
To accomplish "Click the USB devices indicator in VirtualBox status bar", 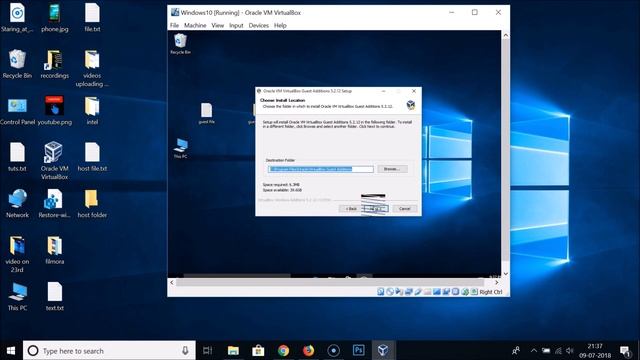I will pos(418,292).
